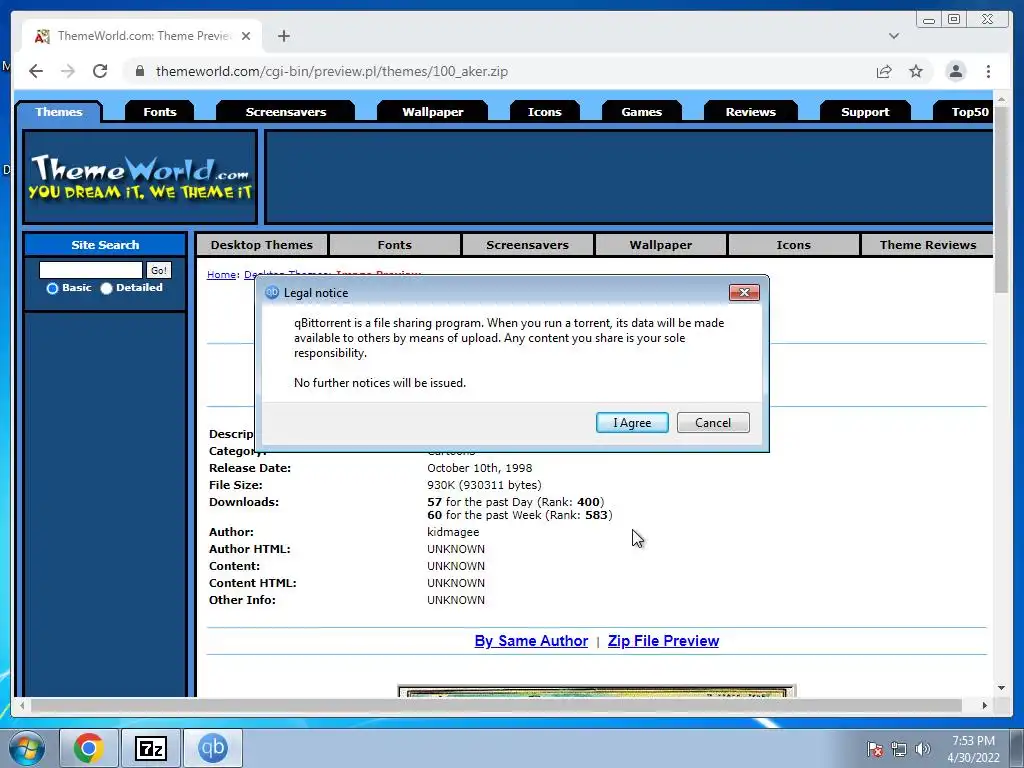Click the gray Icons menu item
Screen dimensions: 1024x768
click(793, 245)
